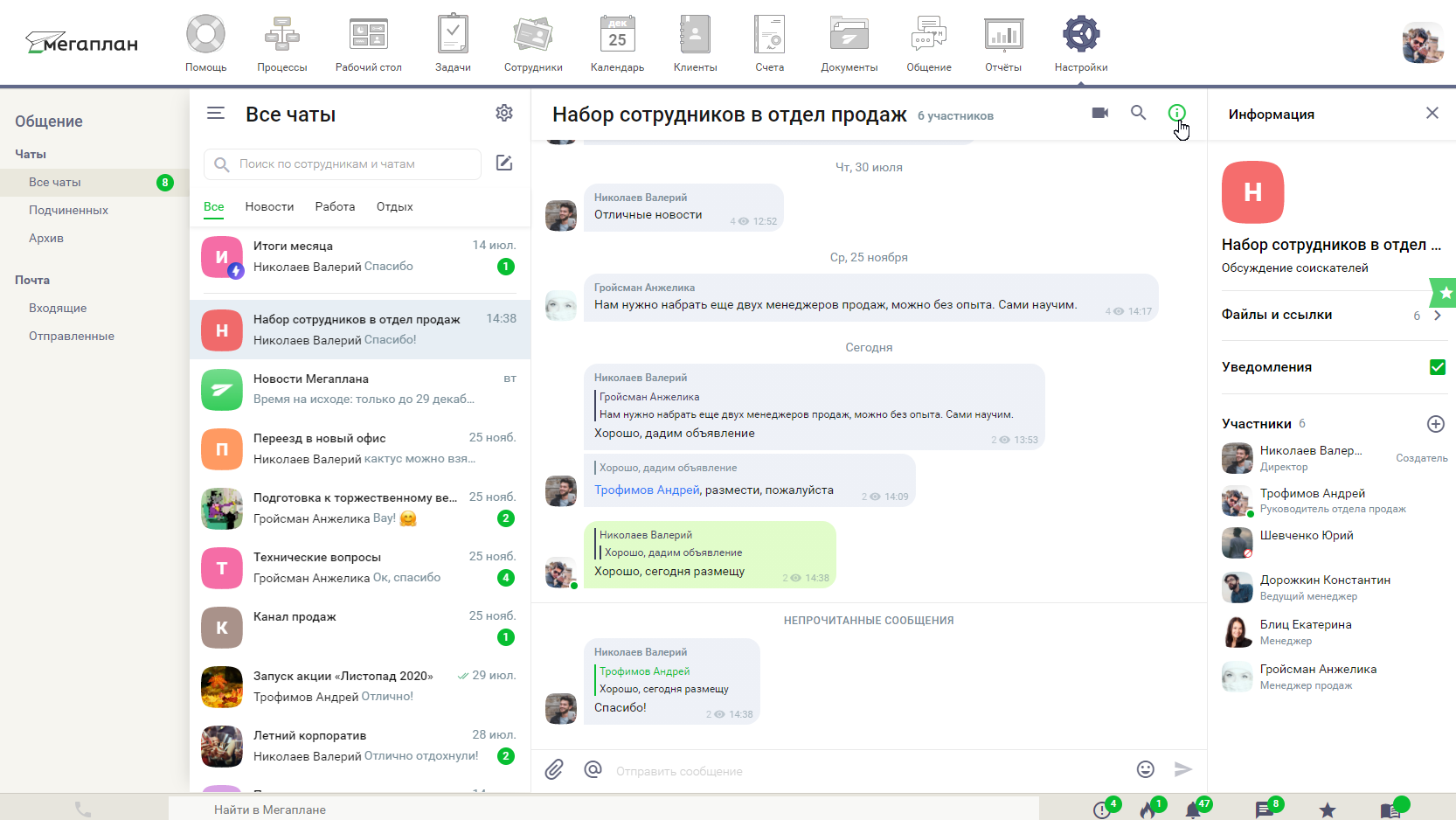Open the Счета module
The image size is (1456, 820).
(x=770, y=43)
